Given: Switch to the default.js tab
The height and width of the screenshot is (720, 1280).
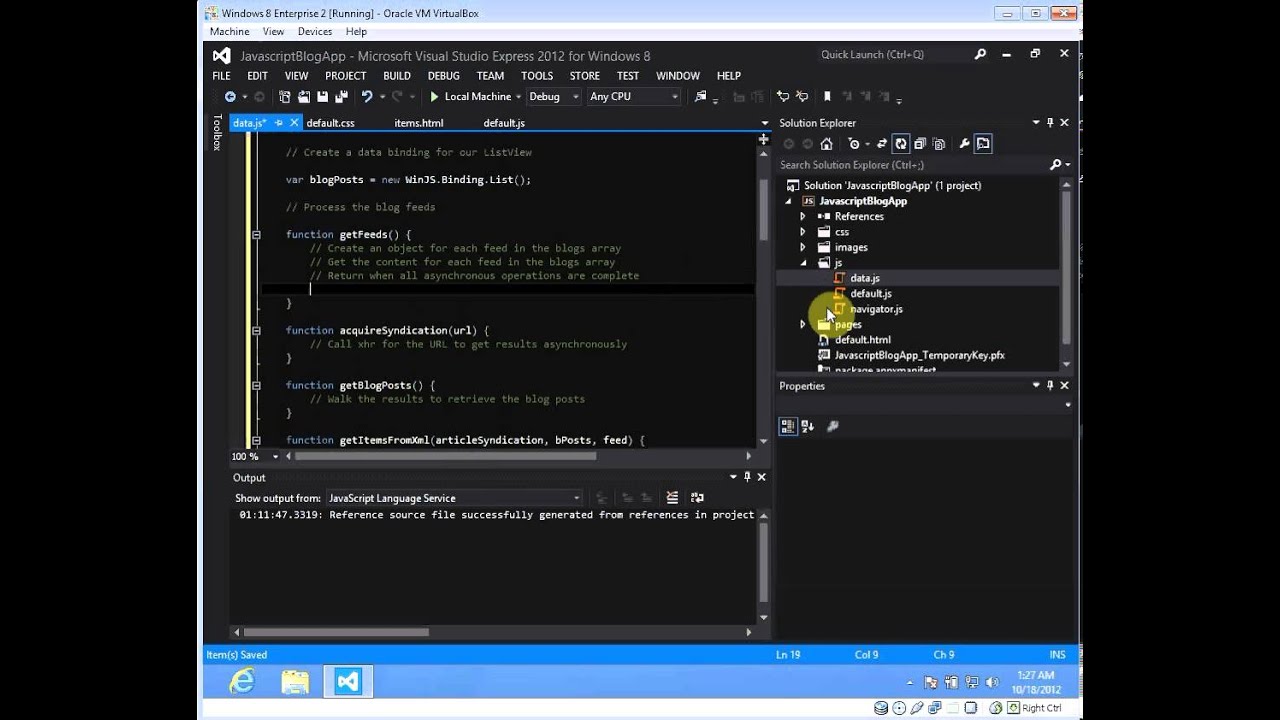Looking at the screenshot, I should tap(504, 123).
